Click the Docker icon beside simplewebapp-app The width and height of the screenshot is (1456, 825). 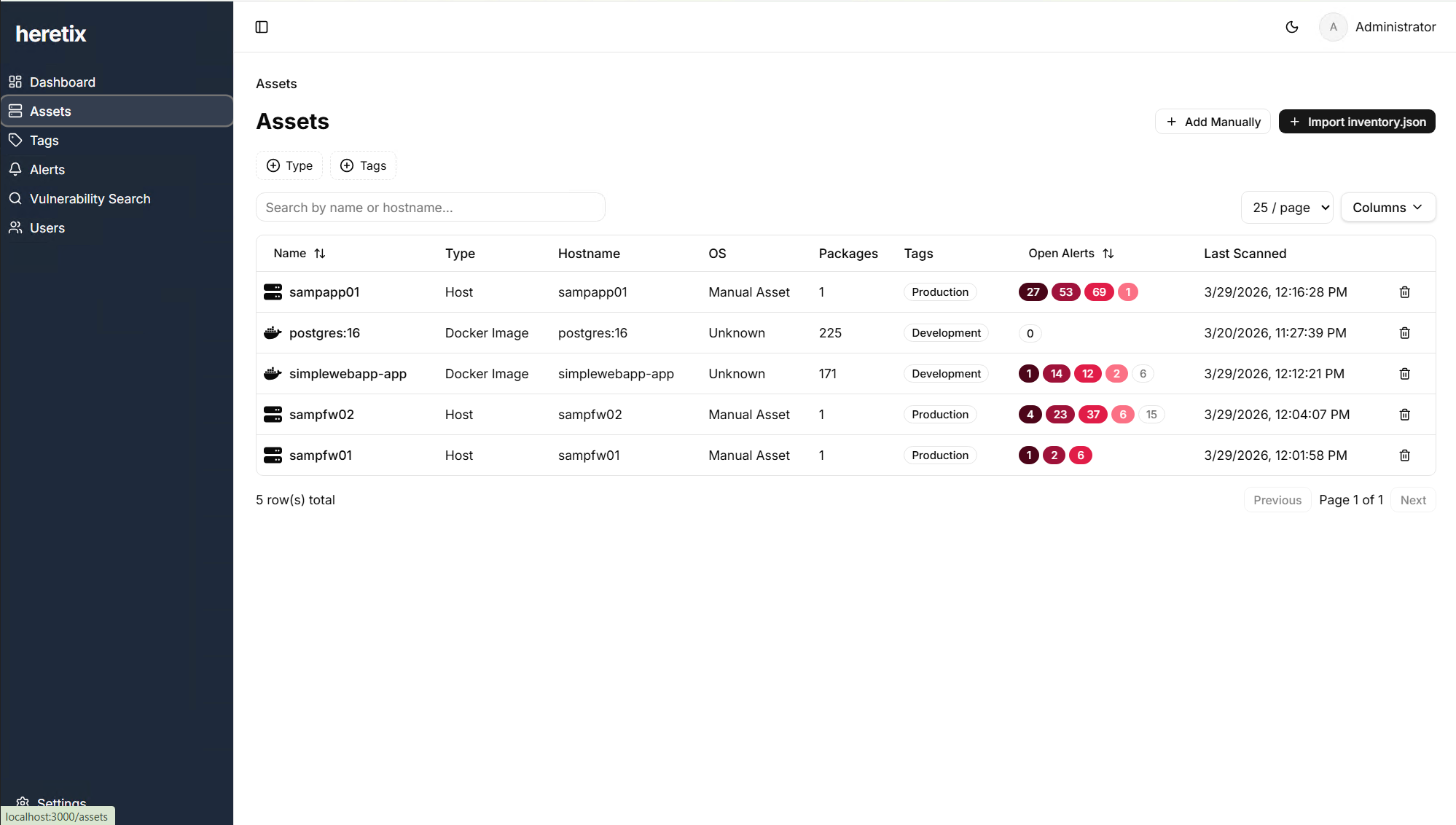click(x=273, y=374)
